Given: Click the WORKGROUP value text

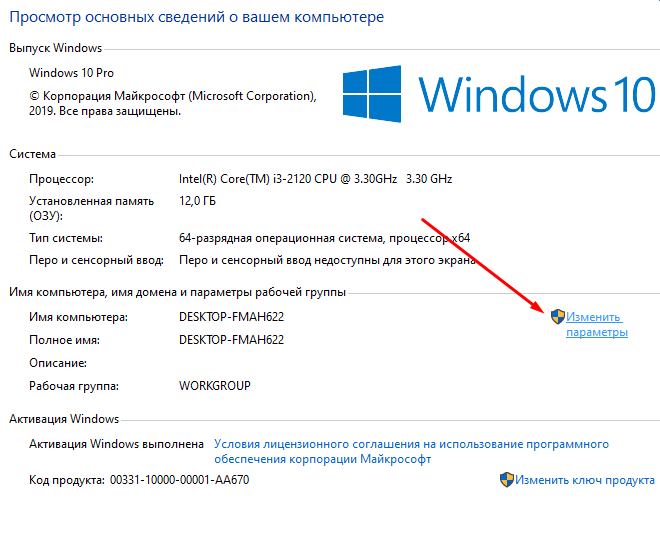Looking at the screenshot, I should coord(215,385).
